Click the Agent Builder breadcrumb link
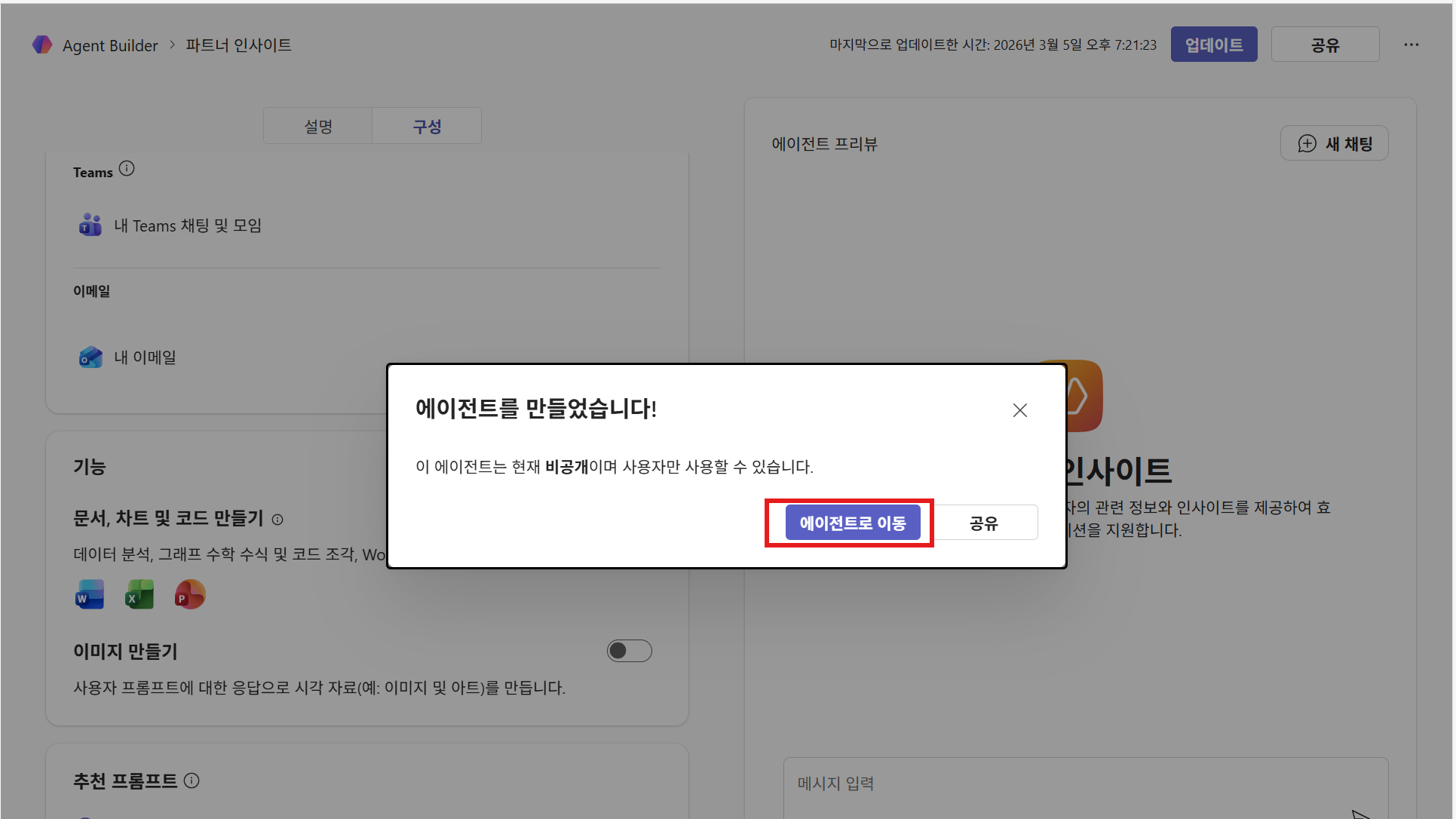Screen dimensions: 1456x819 (x=110, y=45)
